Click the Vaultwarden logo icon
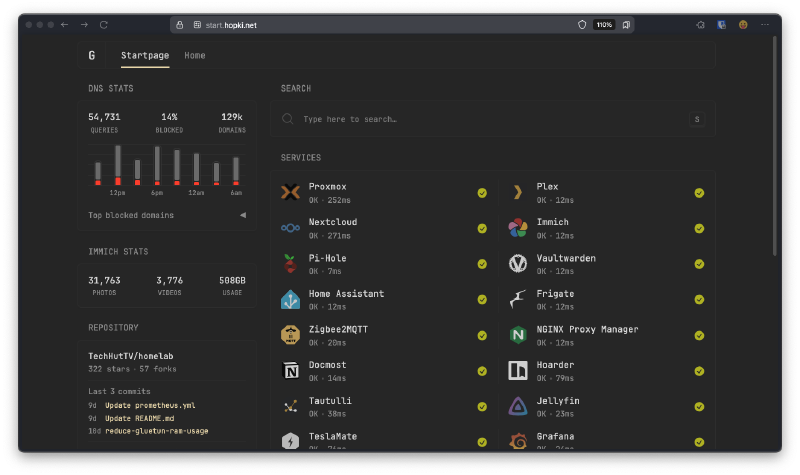Viewport: 800px width, 475px height. (x=518, y=264)
